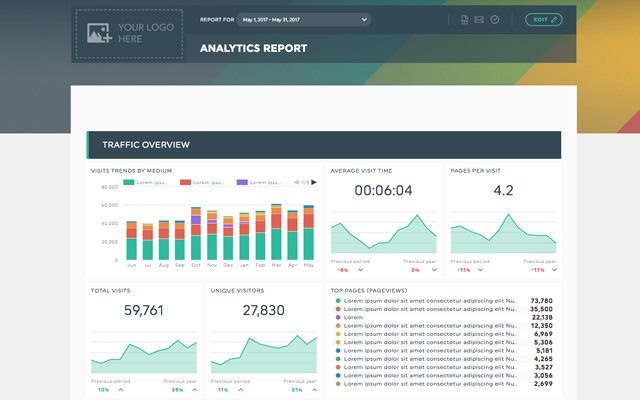Click the Unique Visitors area chart
The image size is (640, 400).
click(x=264, y=354)
